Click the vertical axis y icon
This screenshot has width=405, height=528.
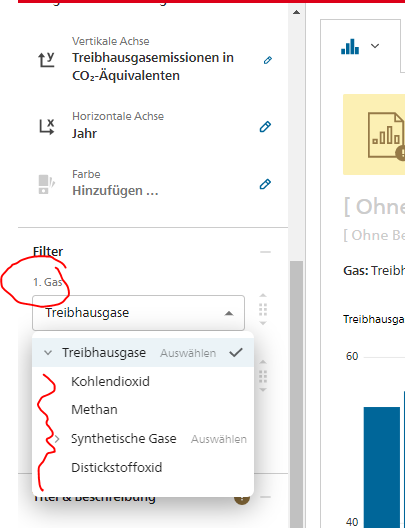[46, 60]
